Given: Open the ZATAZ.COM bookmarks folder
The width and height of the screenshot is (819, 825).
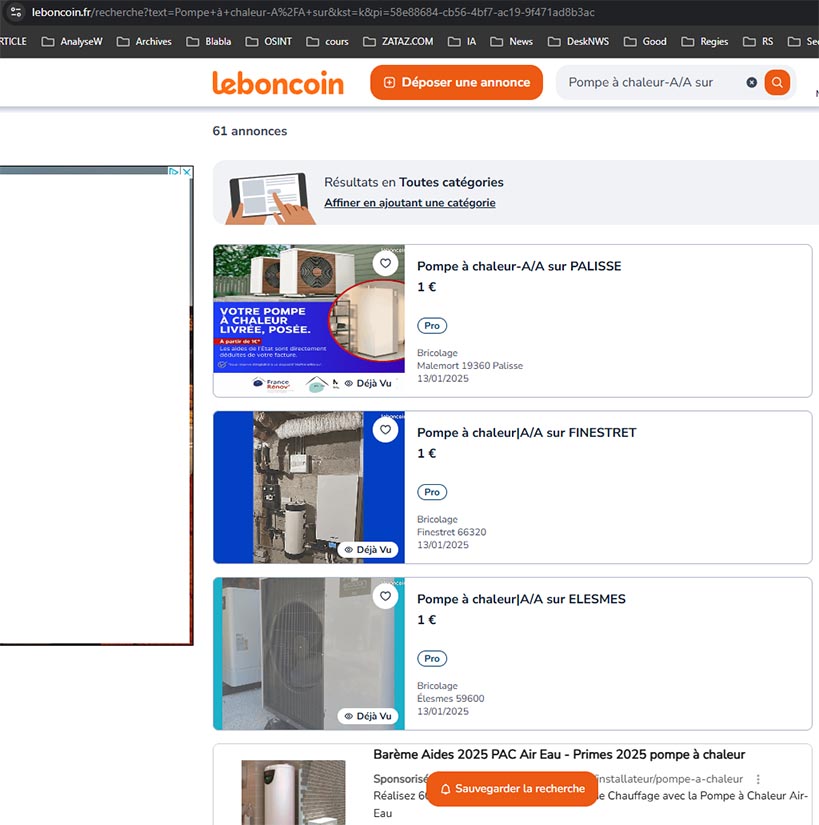Looking at the screenshot, I should pos(398,42).
